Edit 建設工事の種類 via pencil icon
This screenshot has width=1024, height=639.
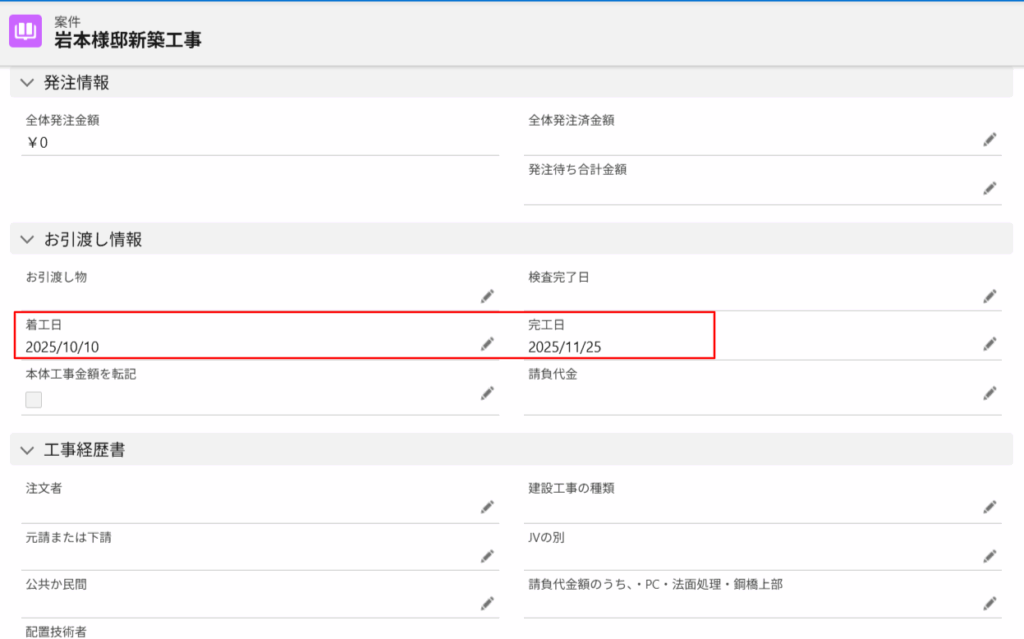tap(989, 507)
